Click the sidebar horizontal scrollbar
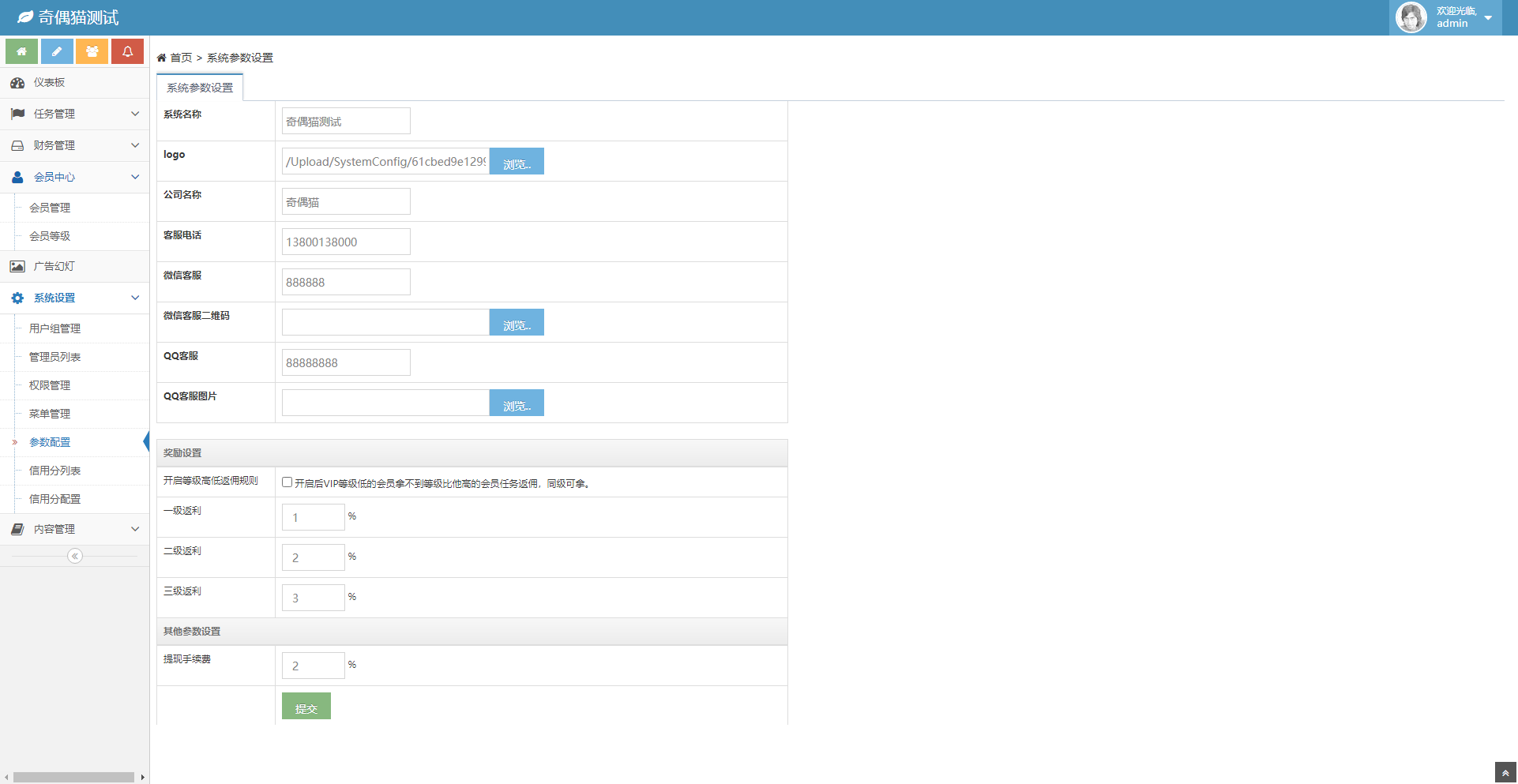This screenshot has width=1518, height=784. 73,778
